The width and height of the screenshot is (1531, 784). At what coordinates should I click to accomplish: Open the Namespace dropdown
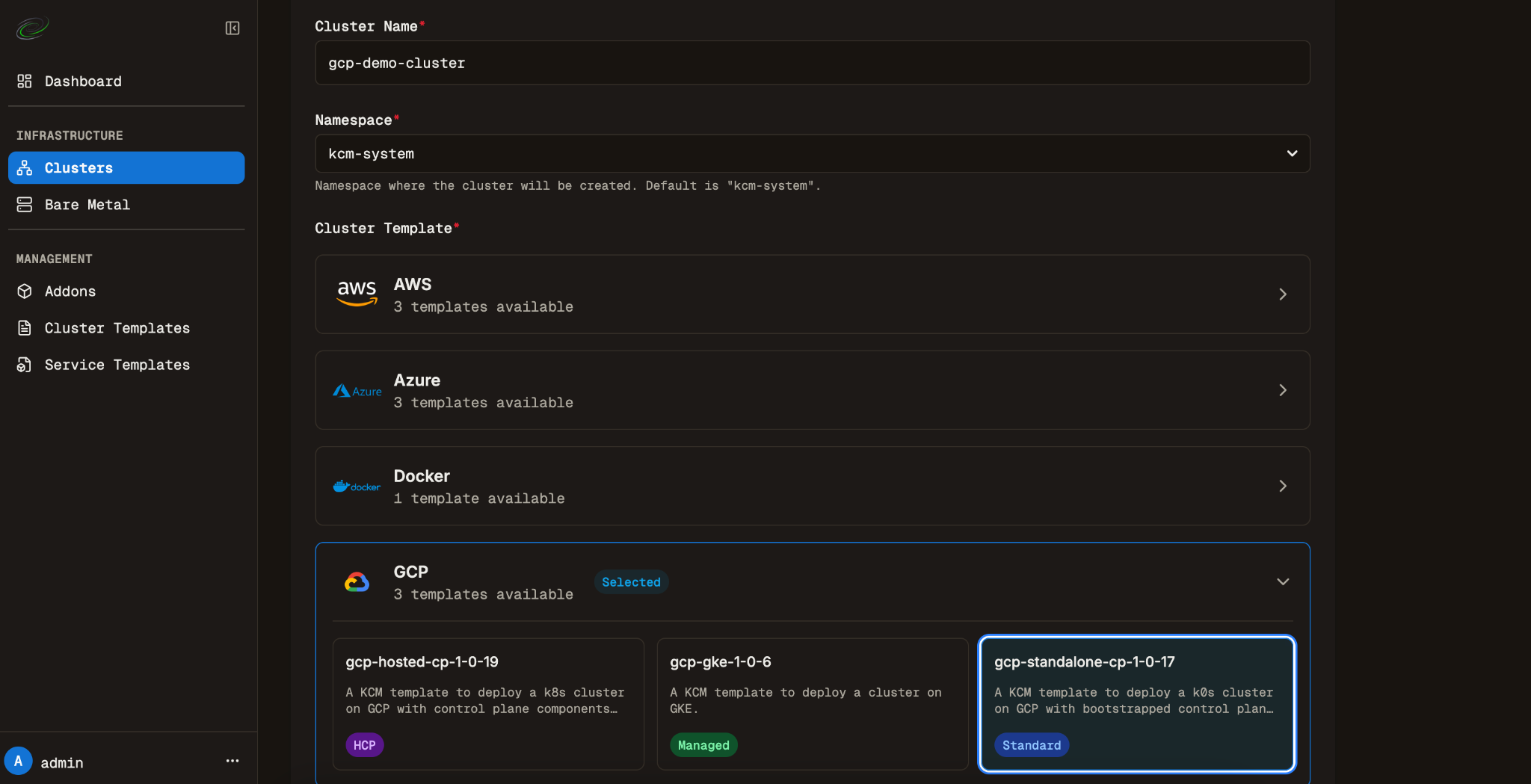click(812, 154)
